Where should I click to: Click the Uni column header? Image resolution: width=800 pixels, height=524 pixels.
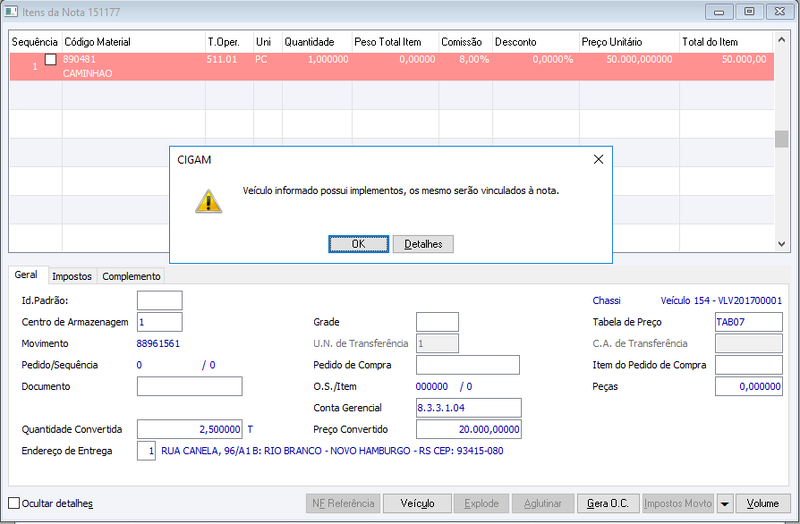268,42
